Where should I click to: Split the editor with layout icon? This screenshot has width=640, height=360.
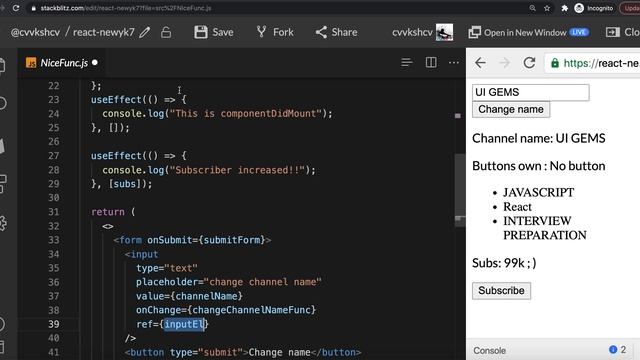(x=431, y=62)
